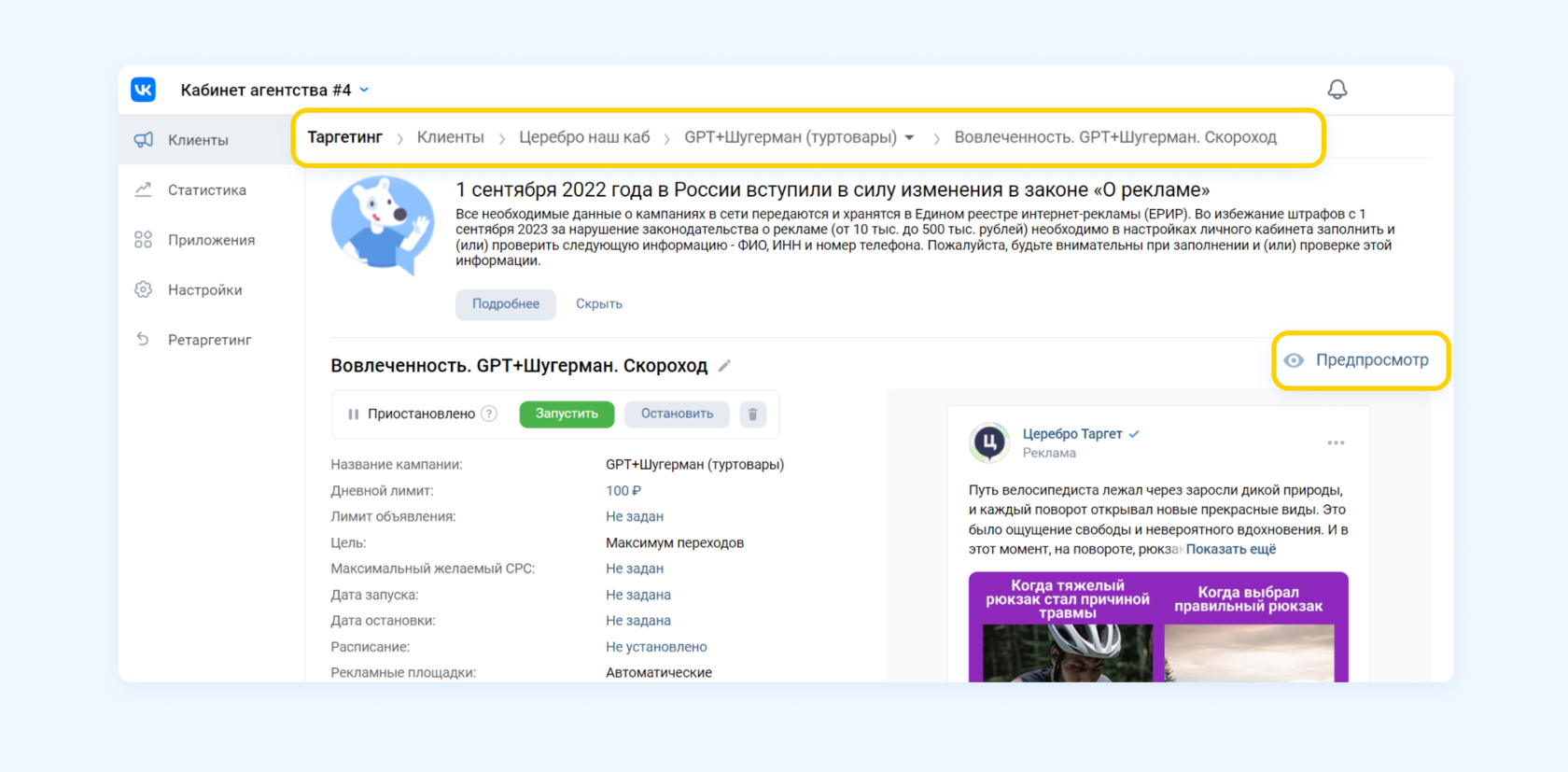The width and height of the screenshot is (1568, 772).
Task: Edit the daily limit 100 ₽
Action: 623,491
